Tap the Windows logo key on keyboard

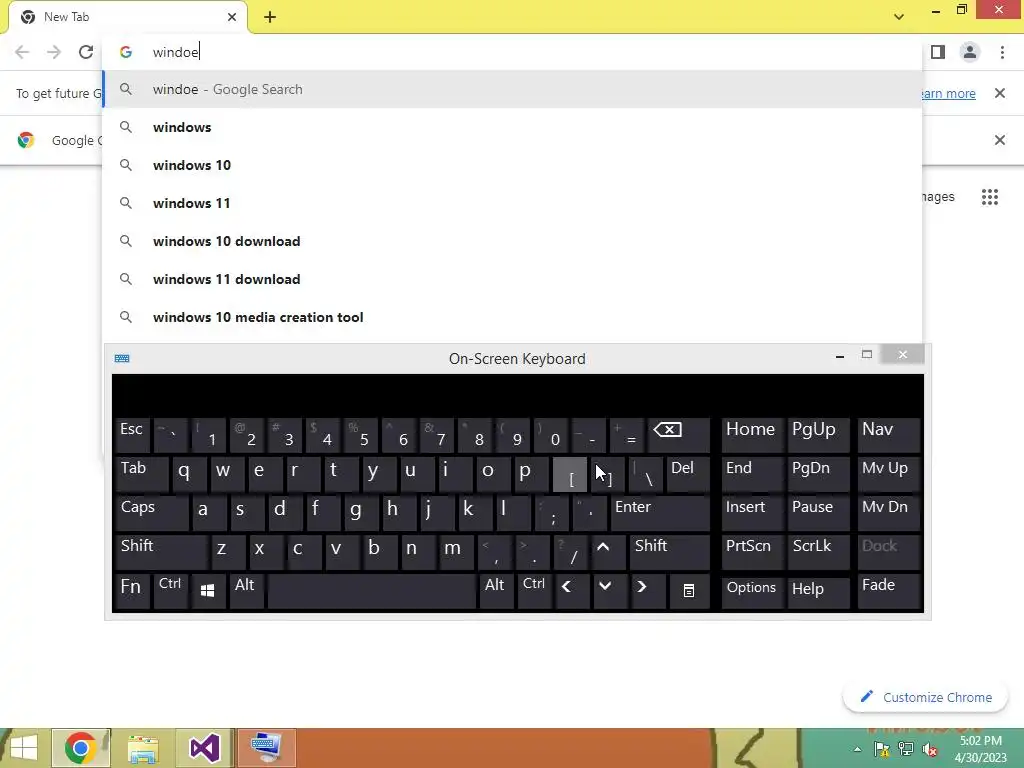point(208,591)
